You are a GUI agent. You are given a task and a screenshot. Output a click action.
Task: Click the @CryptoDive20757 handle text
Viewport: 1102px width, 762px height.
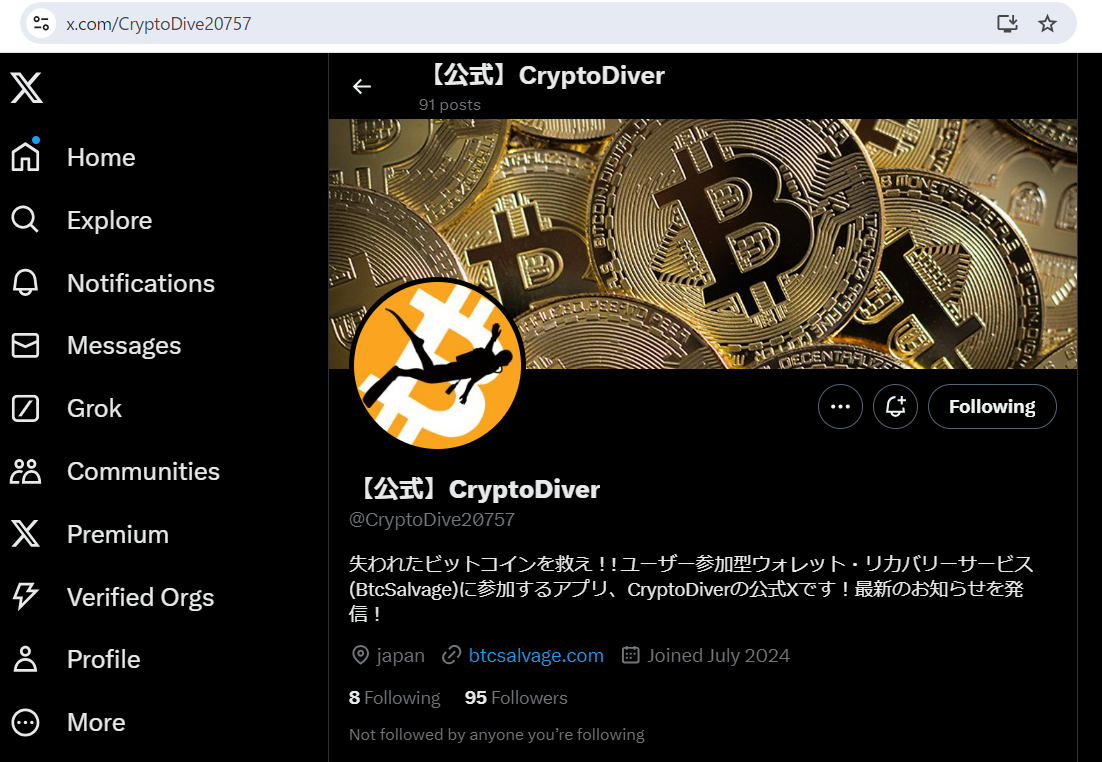point(432,519)
